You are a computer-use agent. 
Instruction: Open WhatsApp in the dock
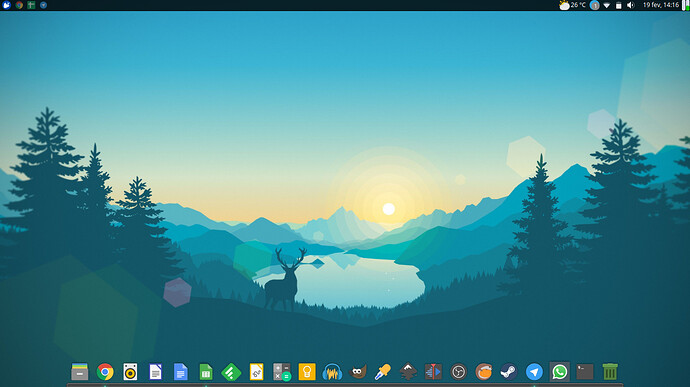click(559, 372)
